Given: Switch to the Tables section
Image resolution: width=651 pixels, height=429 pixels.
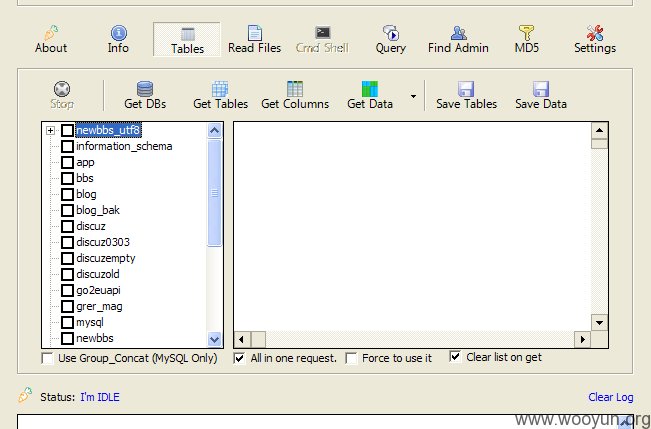Looking at the screenshot, I should coord(187,39).
